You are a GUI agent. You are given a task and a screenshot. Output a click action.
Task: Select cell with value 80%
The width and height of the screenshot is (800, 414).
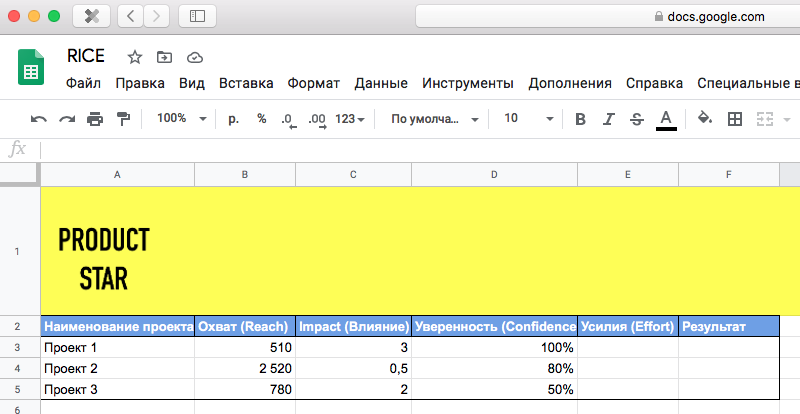click(494, 369)
